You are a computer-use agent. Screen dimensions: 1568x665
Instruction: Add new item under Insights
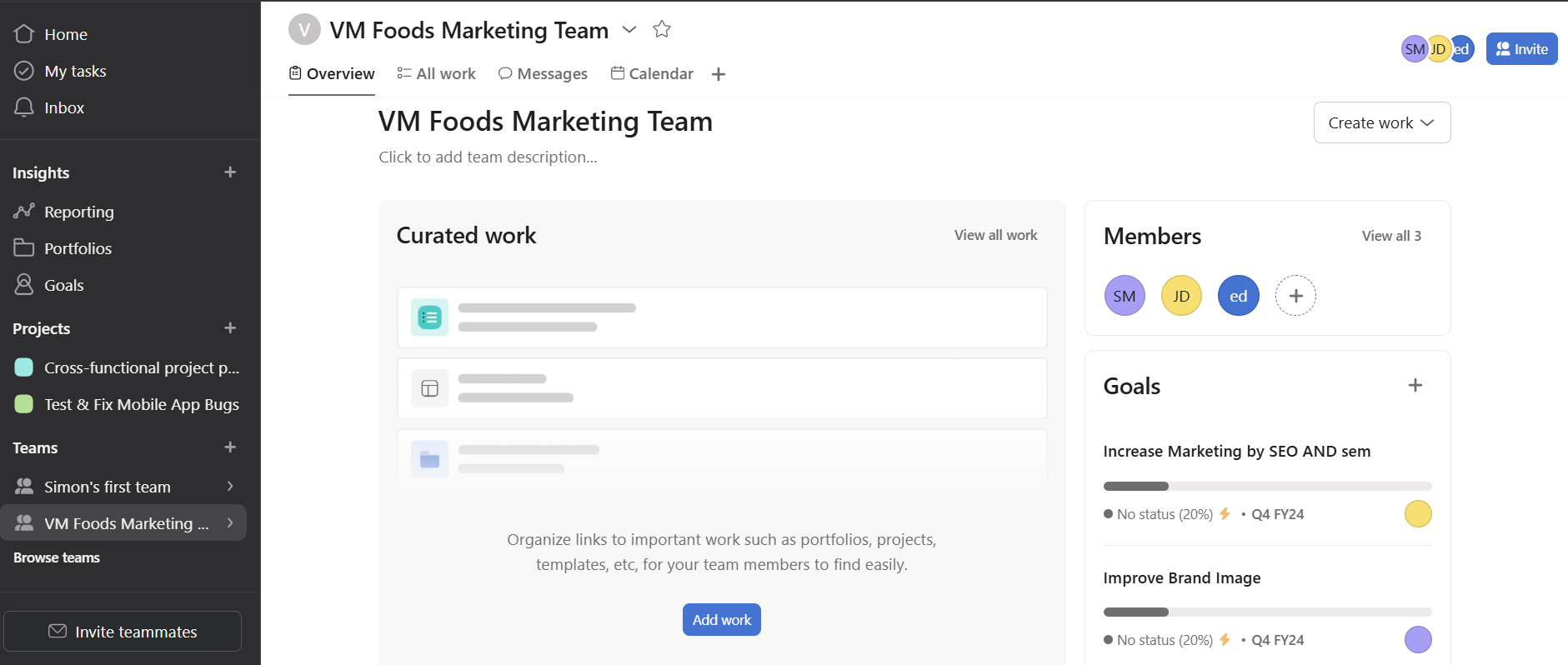coord(231,172)
